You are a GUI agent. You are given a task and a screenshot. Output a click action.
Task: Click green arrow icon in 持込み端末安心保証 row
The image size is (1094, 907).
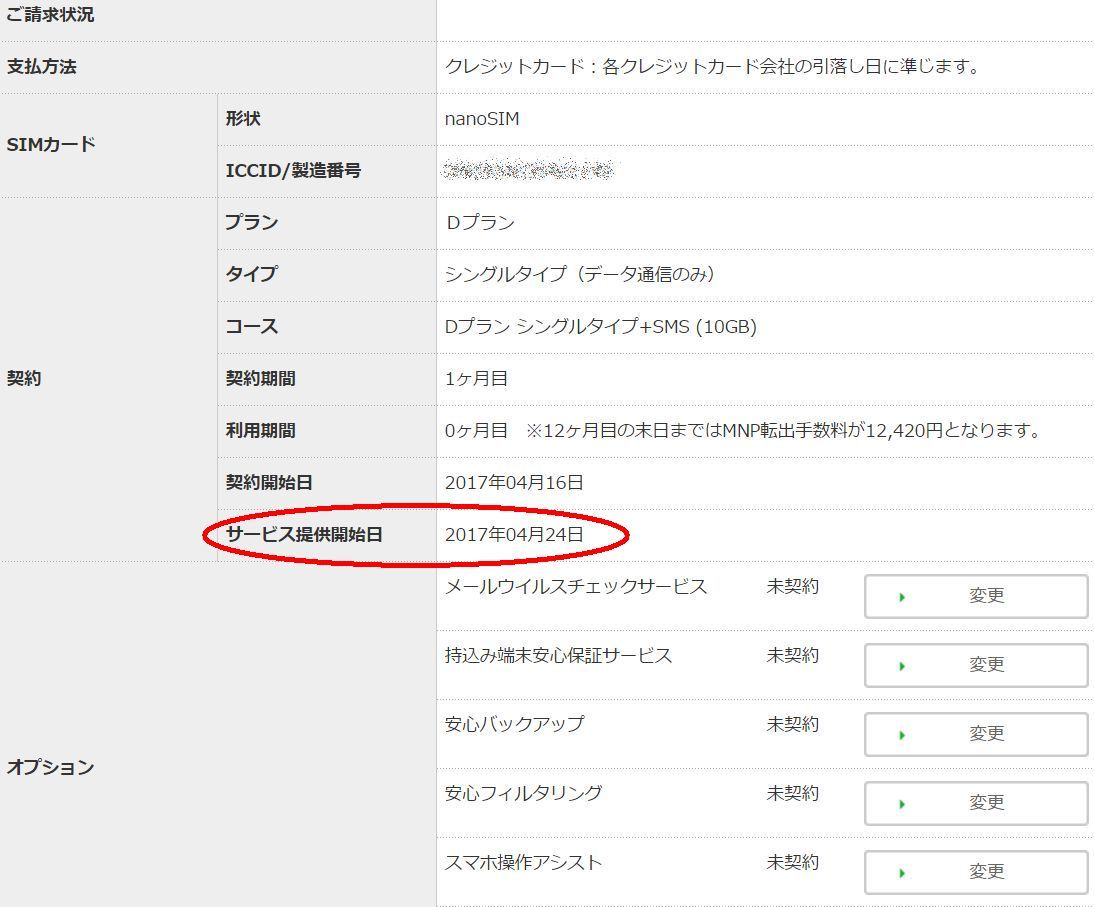click(902, 666)
